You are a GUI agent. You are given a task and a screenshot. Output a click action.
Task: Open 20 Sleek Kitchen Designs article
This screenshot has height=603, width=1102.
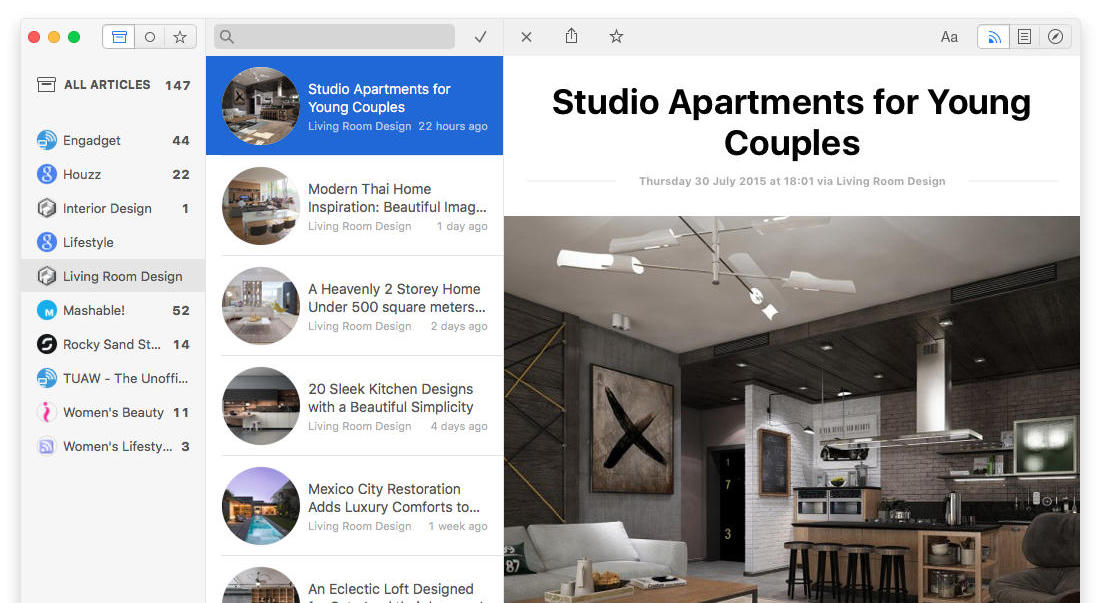tap(390, 398)
